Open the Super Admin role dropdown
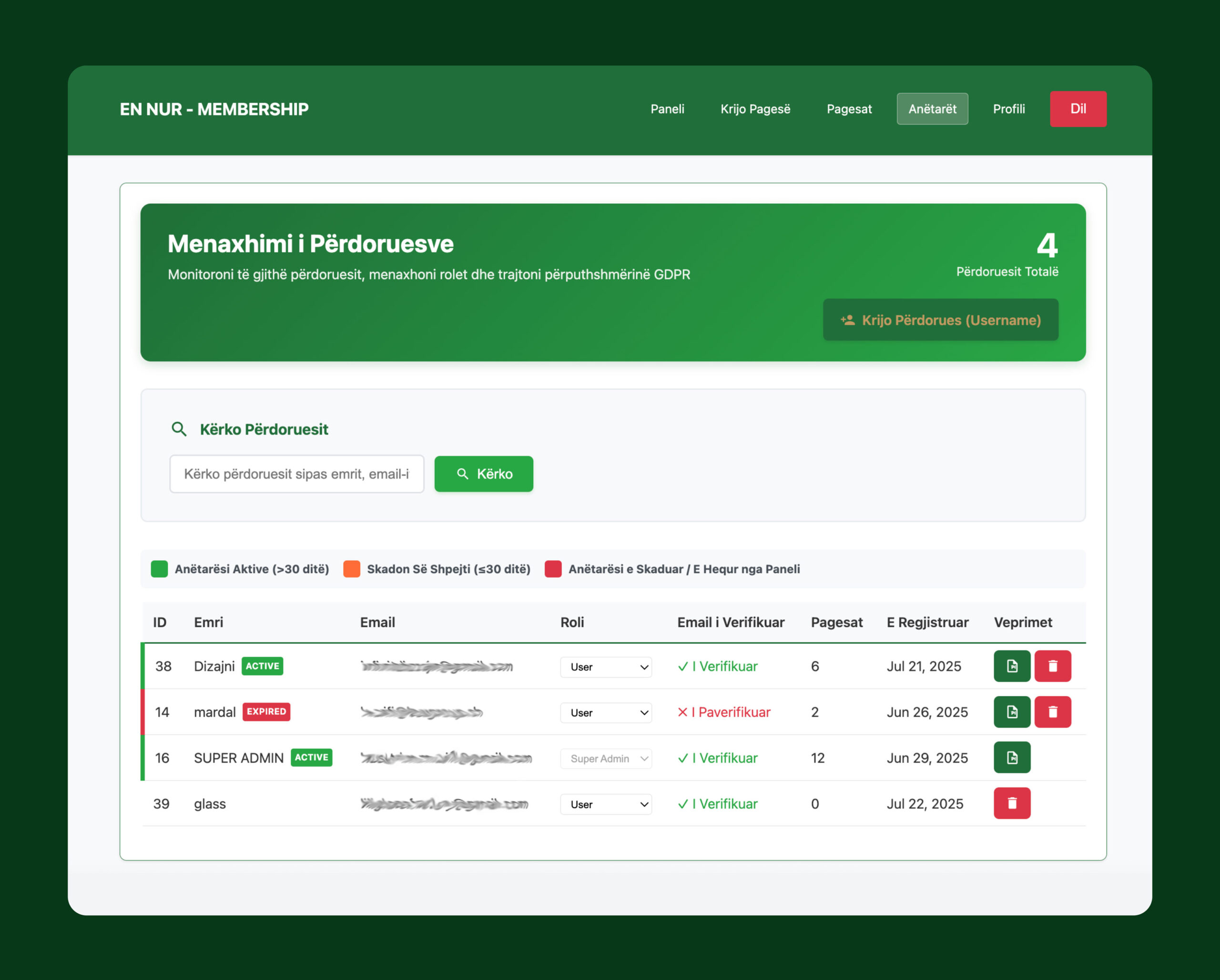Image resolution: width=1220 pixels, height=980 pixels. pyautogui.click(x=606, y=759)
